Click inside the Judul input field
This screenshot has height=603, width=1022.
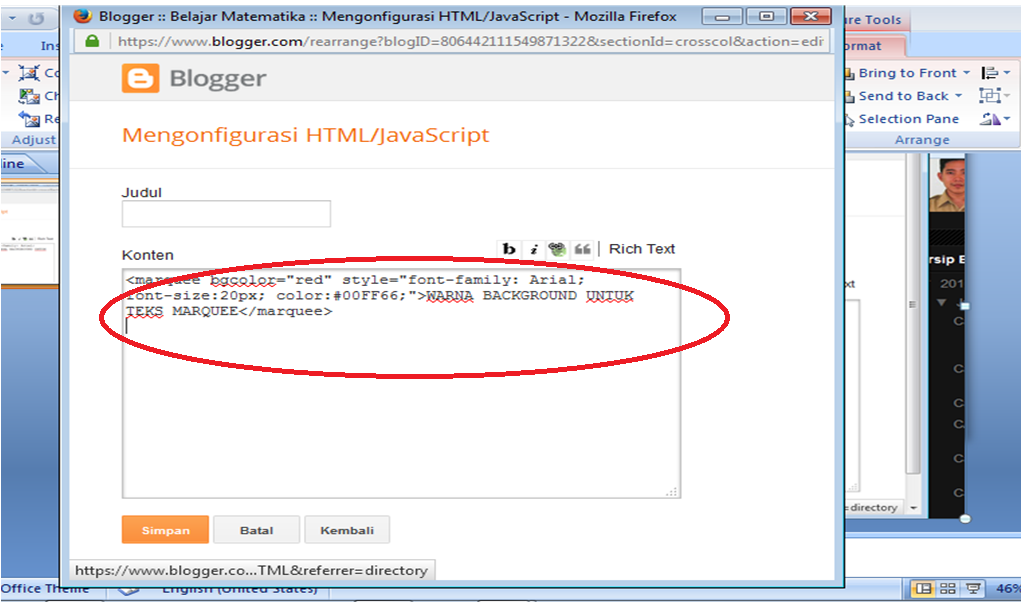226,214
